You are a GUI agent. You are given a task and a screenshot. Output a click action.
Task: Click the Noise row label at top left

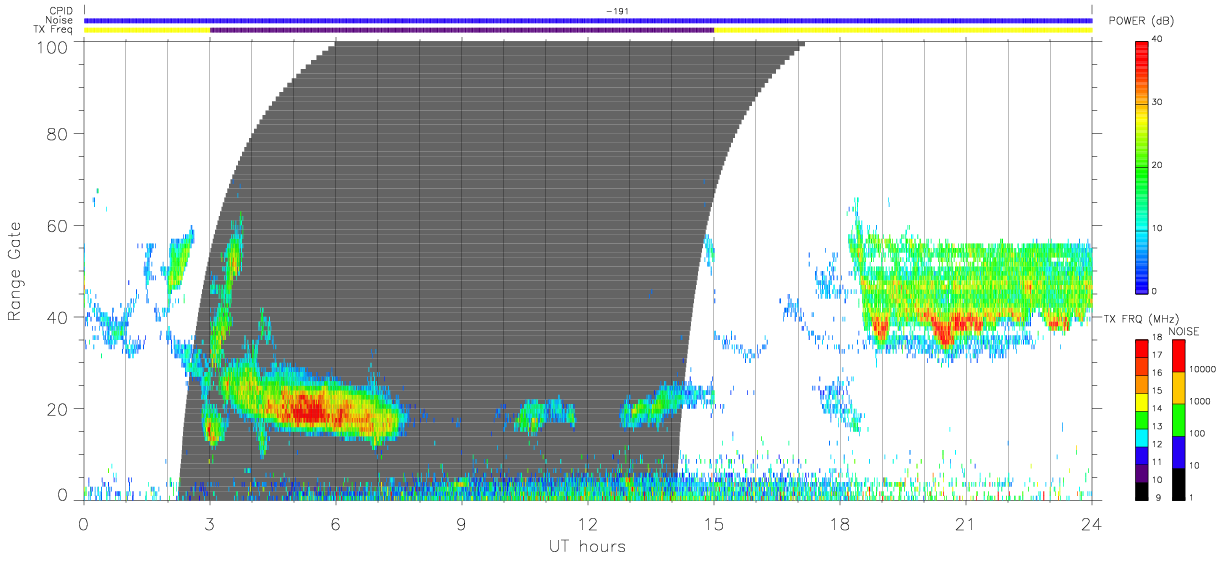pyautogui.click(x=60, y=20)
